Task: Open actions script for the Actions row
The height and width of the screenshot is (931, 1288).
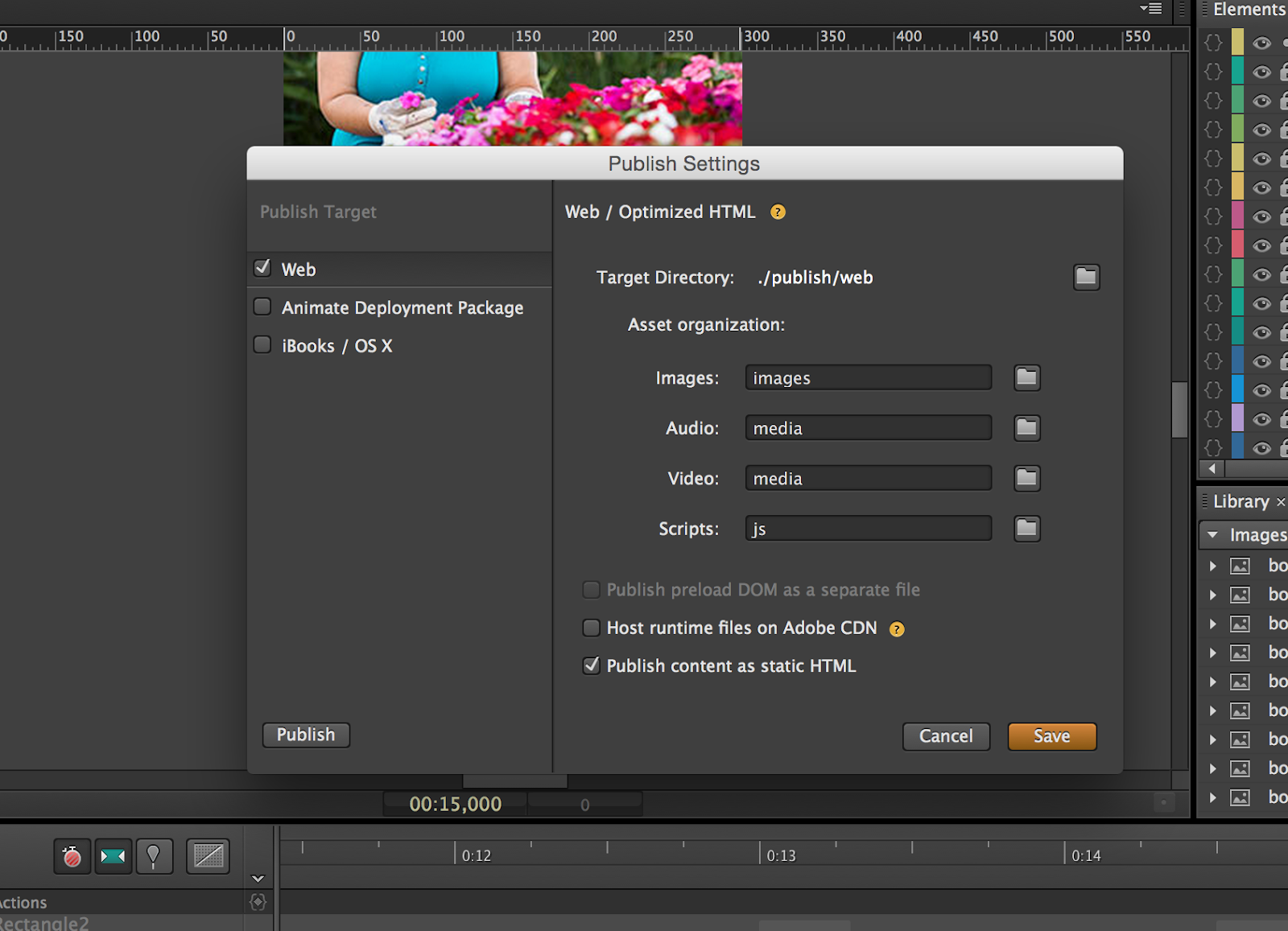Action: tap(258, 902)
